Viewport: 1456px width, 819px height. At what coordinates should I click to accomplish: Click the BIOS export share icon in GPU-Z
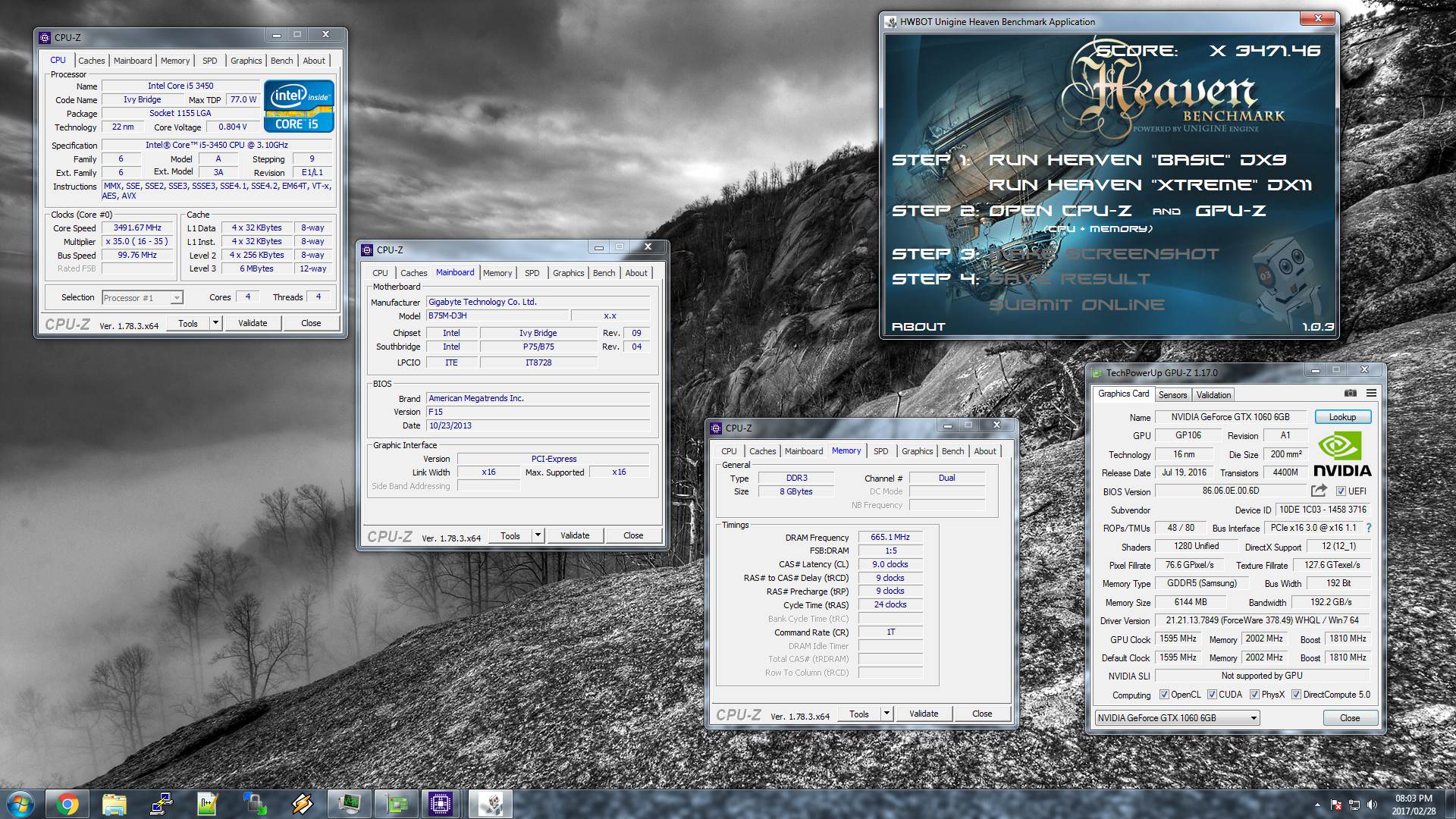tap(1319, 491)
